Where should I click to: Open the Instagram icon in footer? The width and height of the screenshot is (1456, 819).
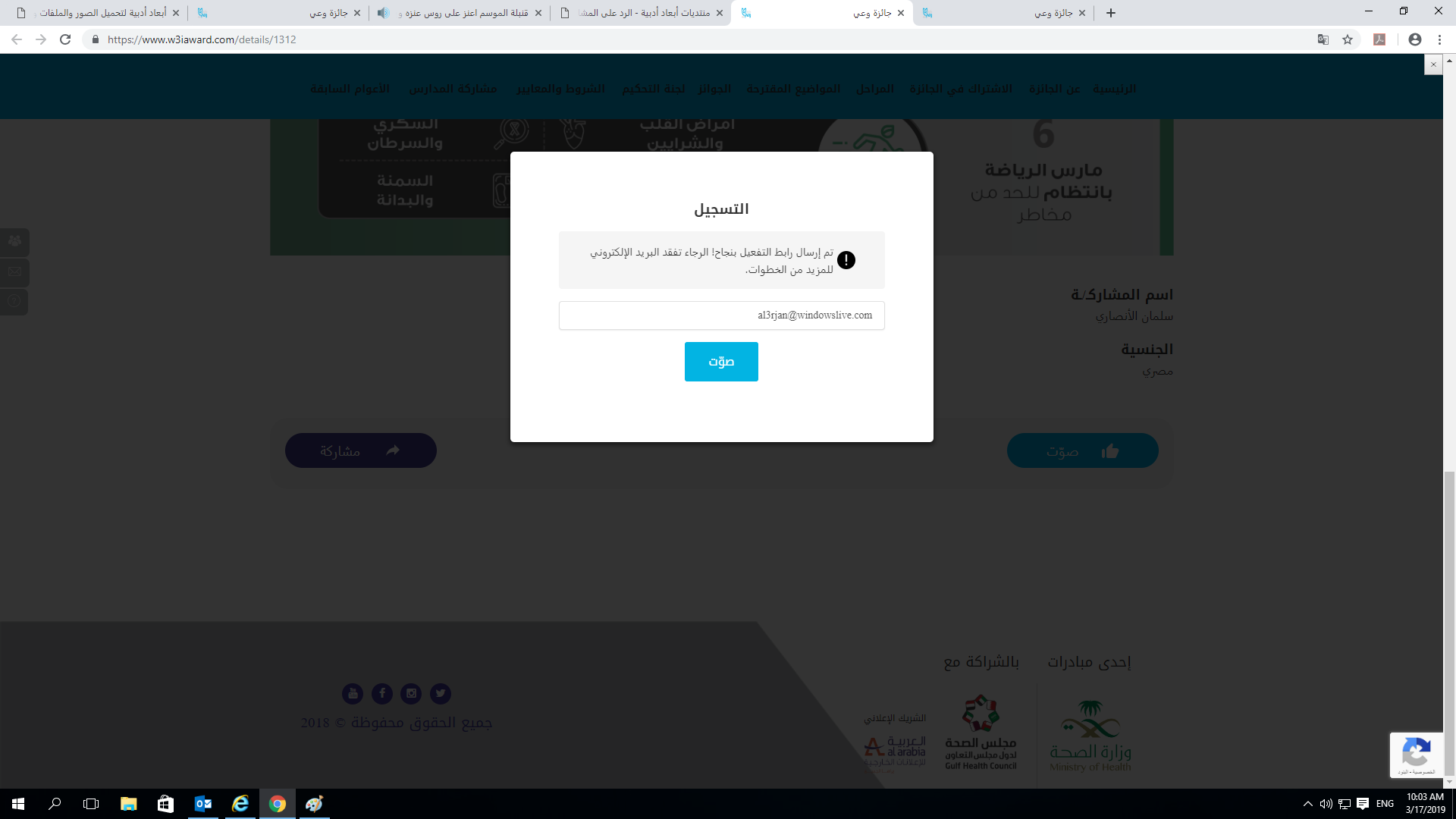[x=411, y=693]
